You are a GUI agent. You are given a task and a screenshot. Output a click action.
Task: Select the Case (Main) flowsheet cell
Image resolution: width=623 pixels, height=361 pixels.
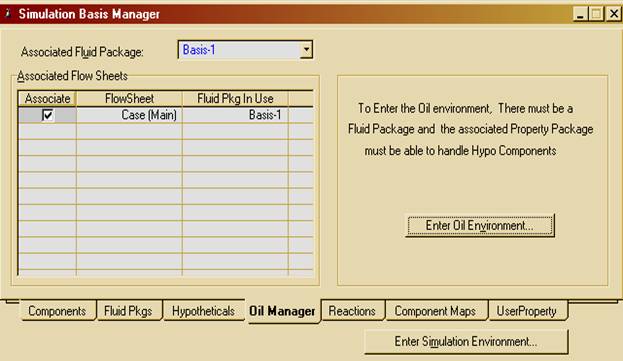[x=129, y=115]
